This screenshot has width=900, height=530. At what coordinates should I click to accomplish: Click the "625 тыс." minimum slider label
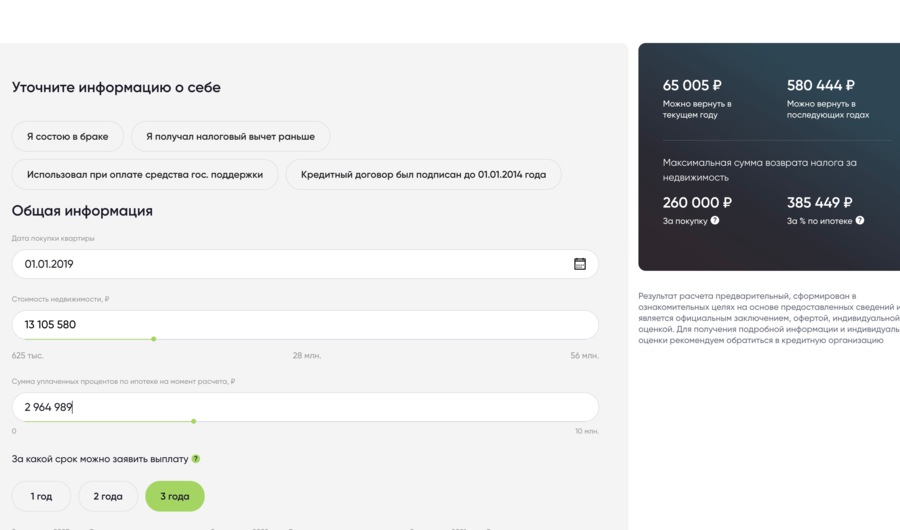click(x=28, y=356)
